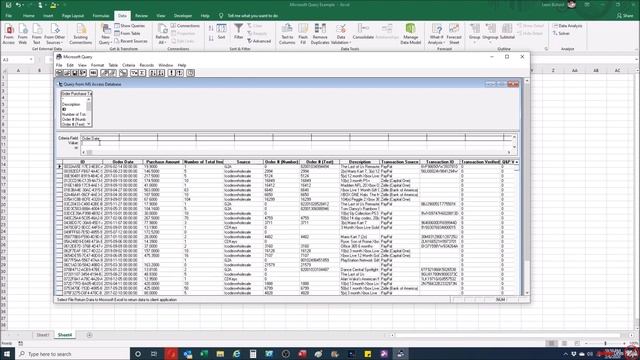Open Table menu in Microsoft Query

(x=113, y=65)
